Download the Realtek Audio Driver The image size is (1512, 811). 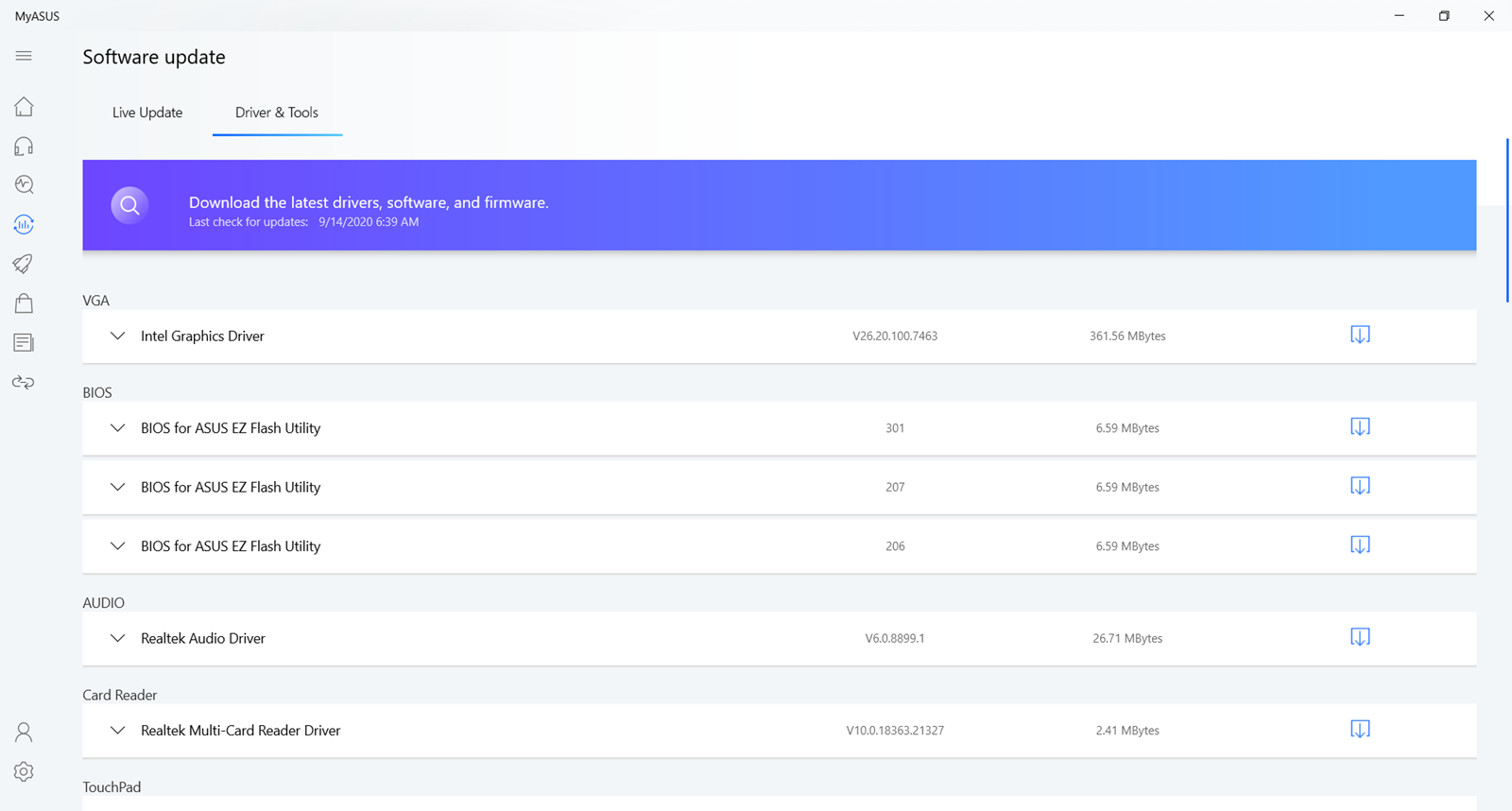[x=1360, y=637]
